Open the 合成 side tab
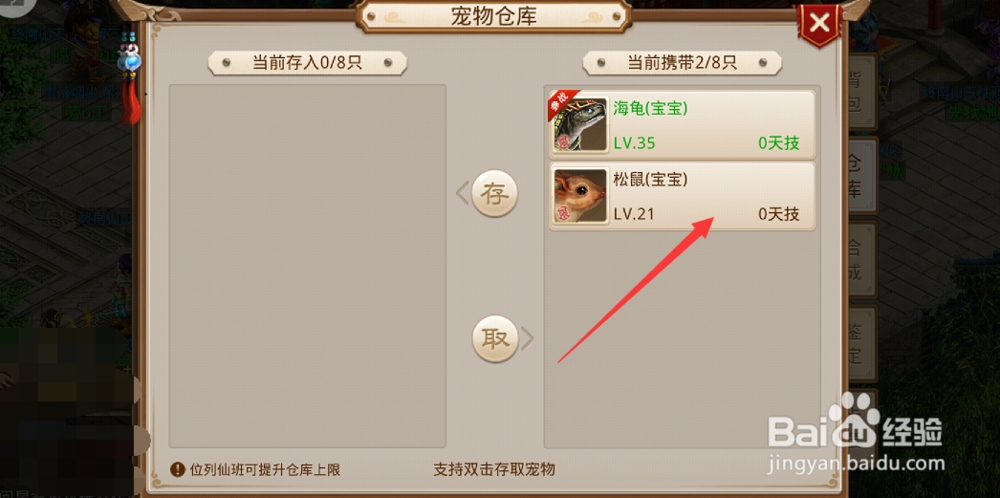Viewport: 1000px width, 498px height. [x=862, y=259]
